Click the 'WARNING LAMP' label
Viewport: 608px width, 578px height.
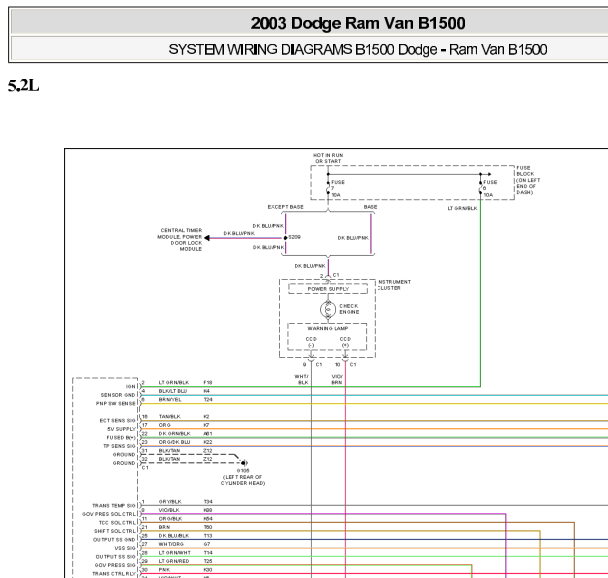(x=328, y=328)
